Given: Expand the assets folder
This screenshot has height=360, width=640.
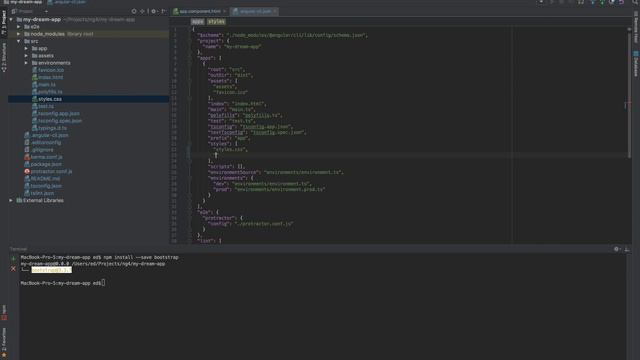Looking at the screenshot, I should (27, 56).
